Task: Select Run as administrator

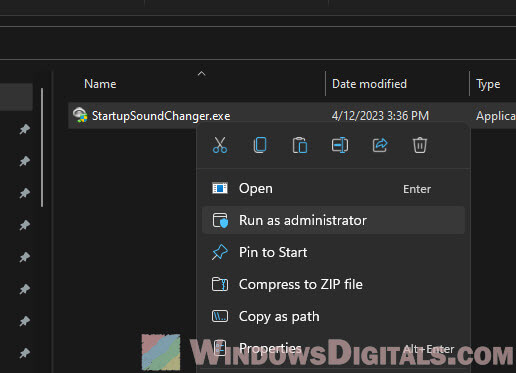Action: tap(333, 220)
